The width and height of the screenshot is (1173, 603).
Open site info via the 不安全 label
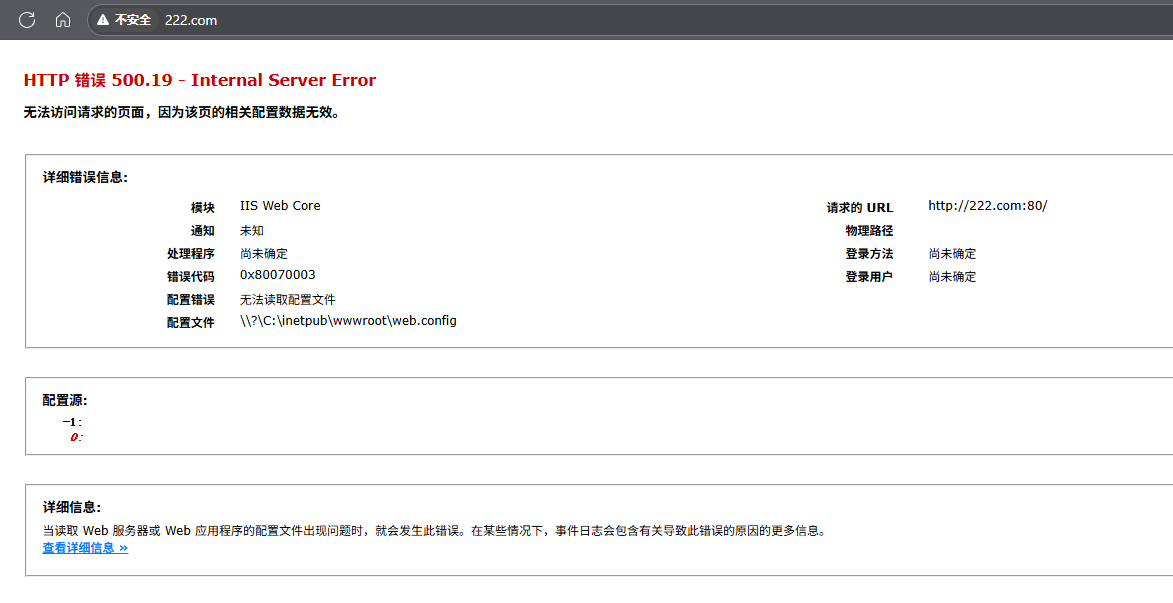pos(132,20)
